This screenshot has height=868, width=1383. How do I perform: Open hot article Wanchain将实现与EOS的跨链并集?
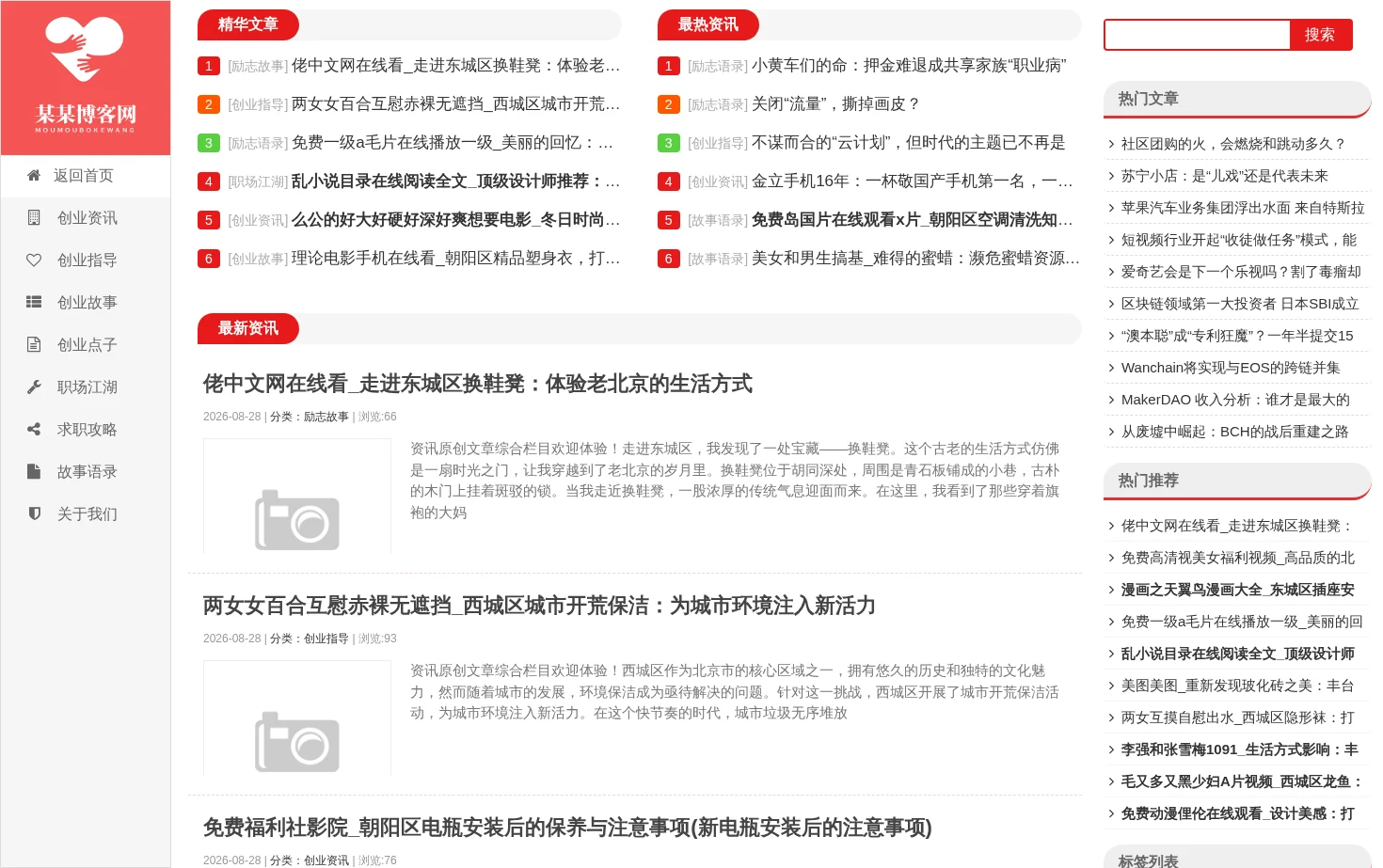point(1231,368)
